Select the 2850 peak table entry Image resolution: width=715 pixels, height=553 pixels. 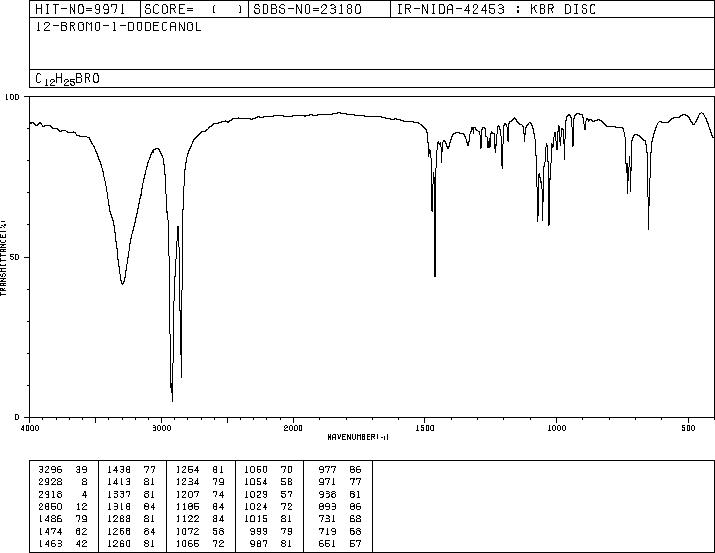[62, 506]
